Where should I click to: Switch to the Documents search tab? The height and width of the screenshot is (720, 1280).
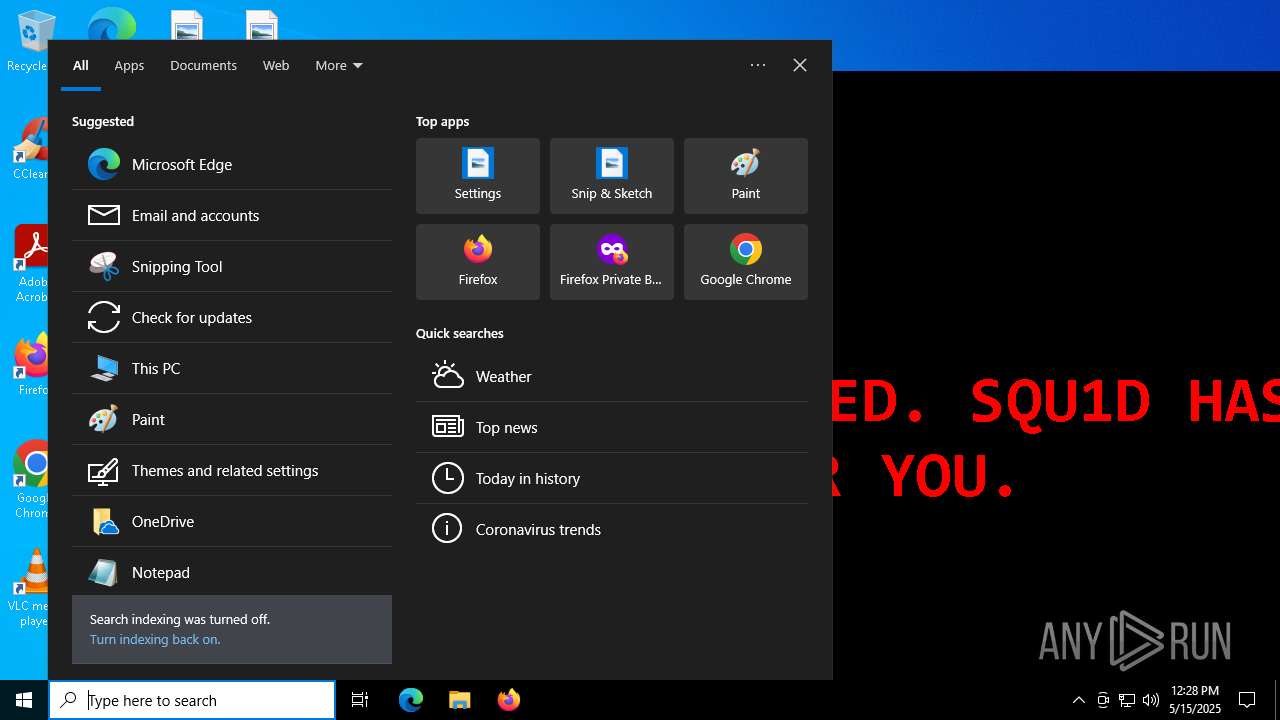point(203,65)
